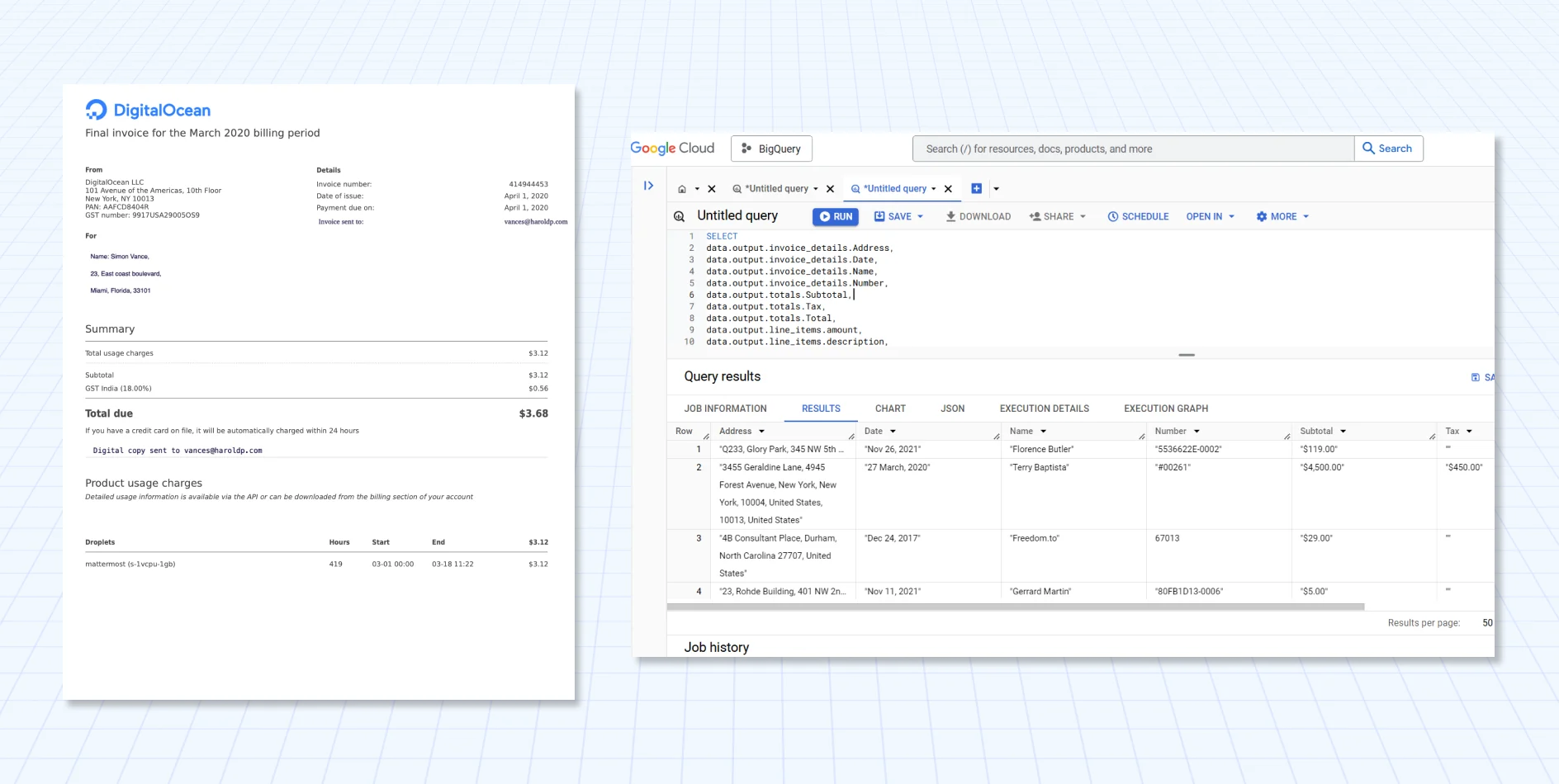Click the home tab icon
The height and width of the screenshot is (784, 1559).
click(x=682, y=189)
